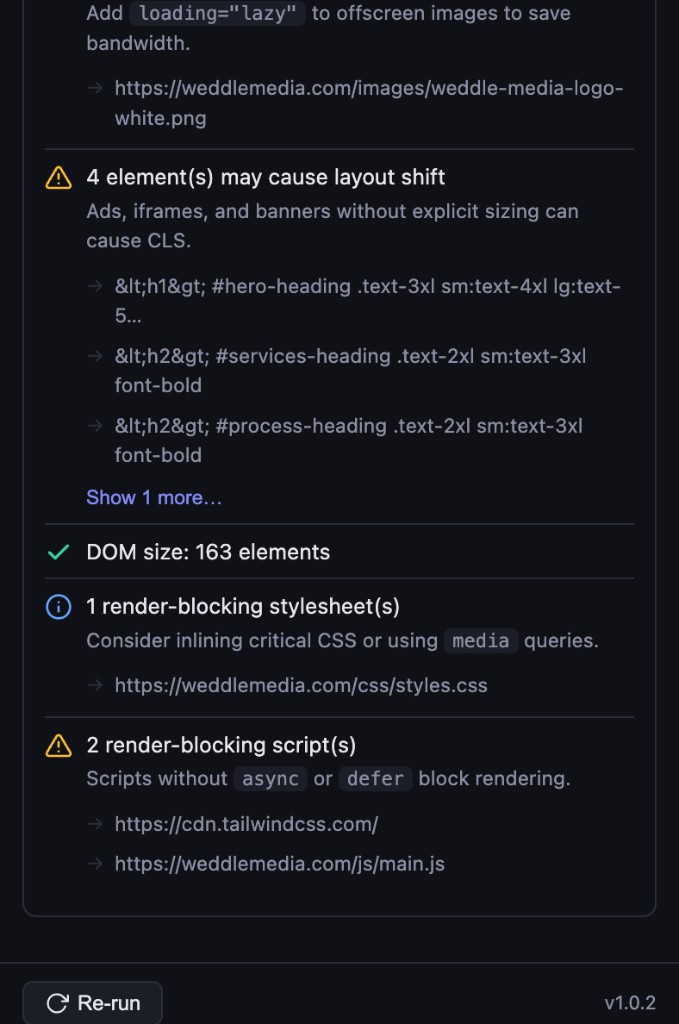The width and height of the screenshot is (679, 1024).
Task: Click the arrow icon beside main.js
Action: coord(95,864)
